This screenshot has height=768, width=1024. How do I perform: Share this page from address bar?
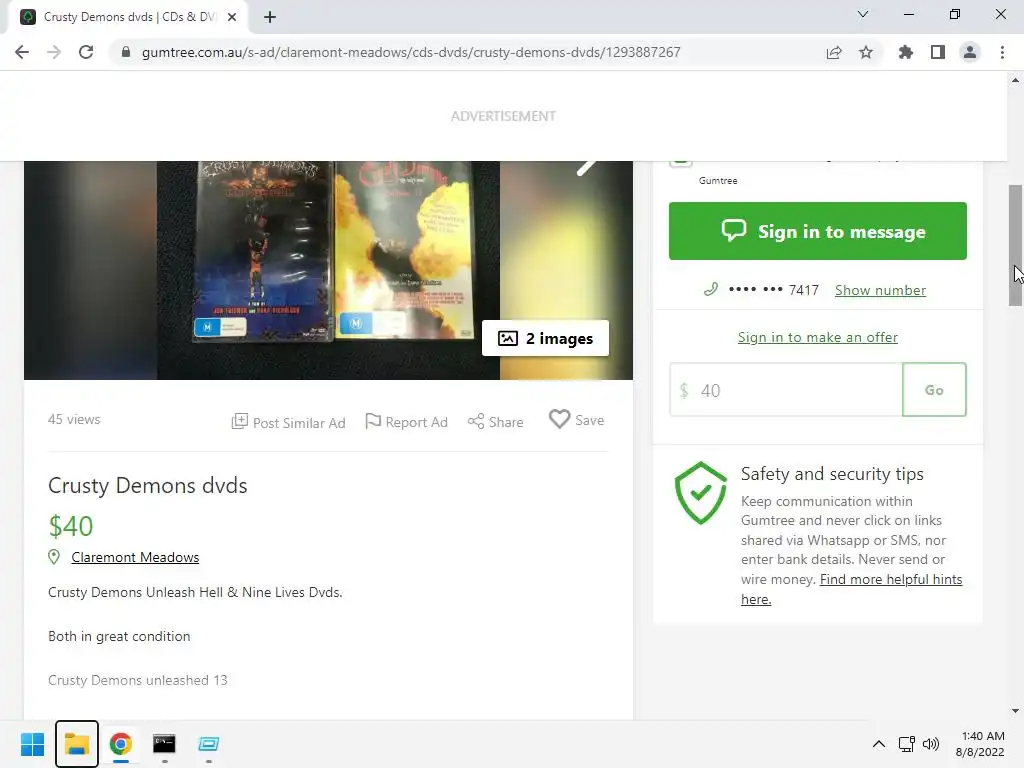point(834,52)
